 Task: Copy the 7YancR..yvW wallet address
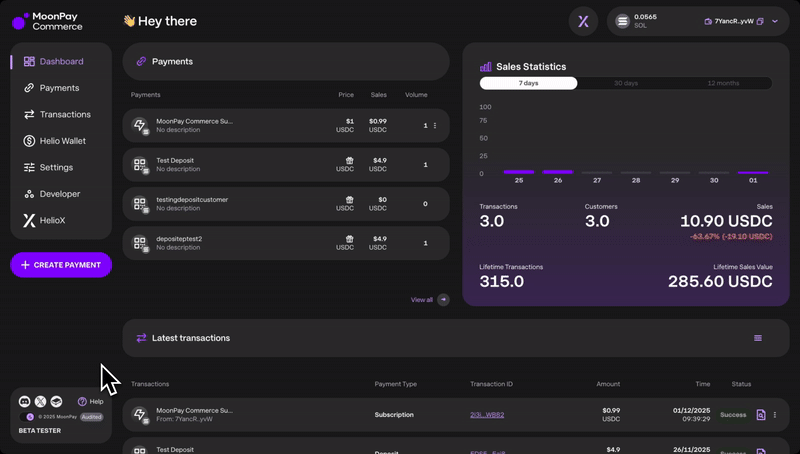click(x=760, y=21)
